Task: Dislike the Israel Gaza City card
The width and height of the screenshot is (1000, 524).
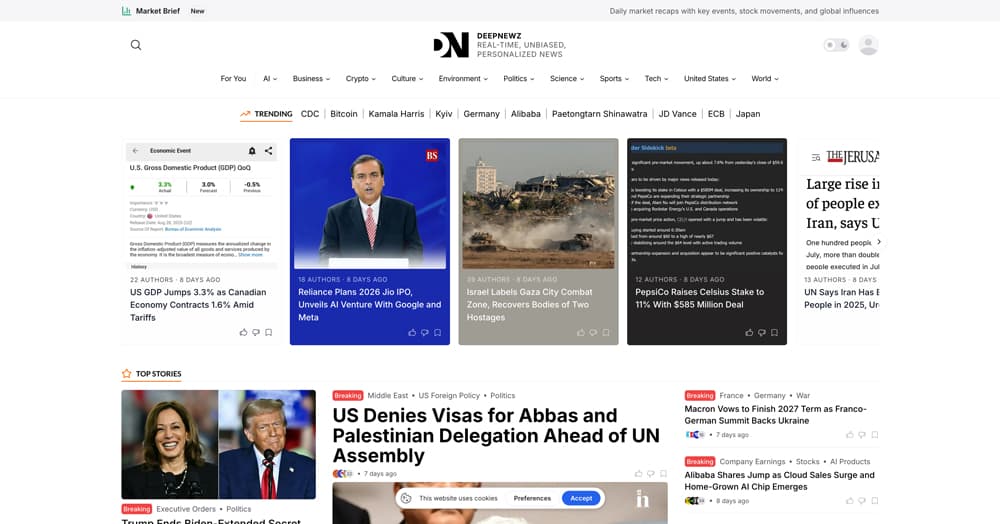Action: (x=593, y=333)
